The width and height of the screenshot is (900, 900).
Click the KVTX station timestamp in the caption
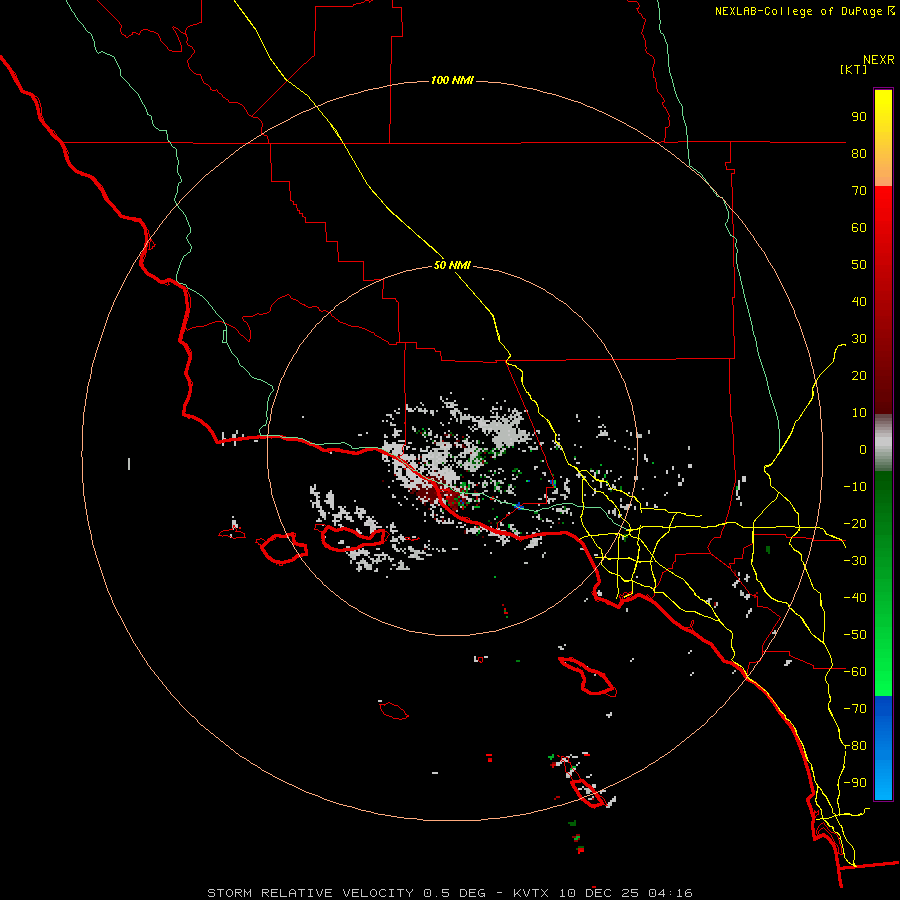click(x=603, y=893)
